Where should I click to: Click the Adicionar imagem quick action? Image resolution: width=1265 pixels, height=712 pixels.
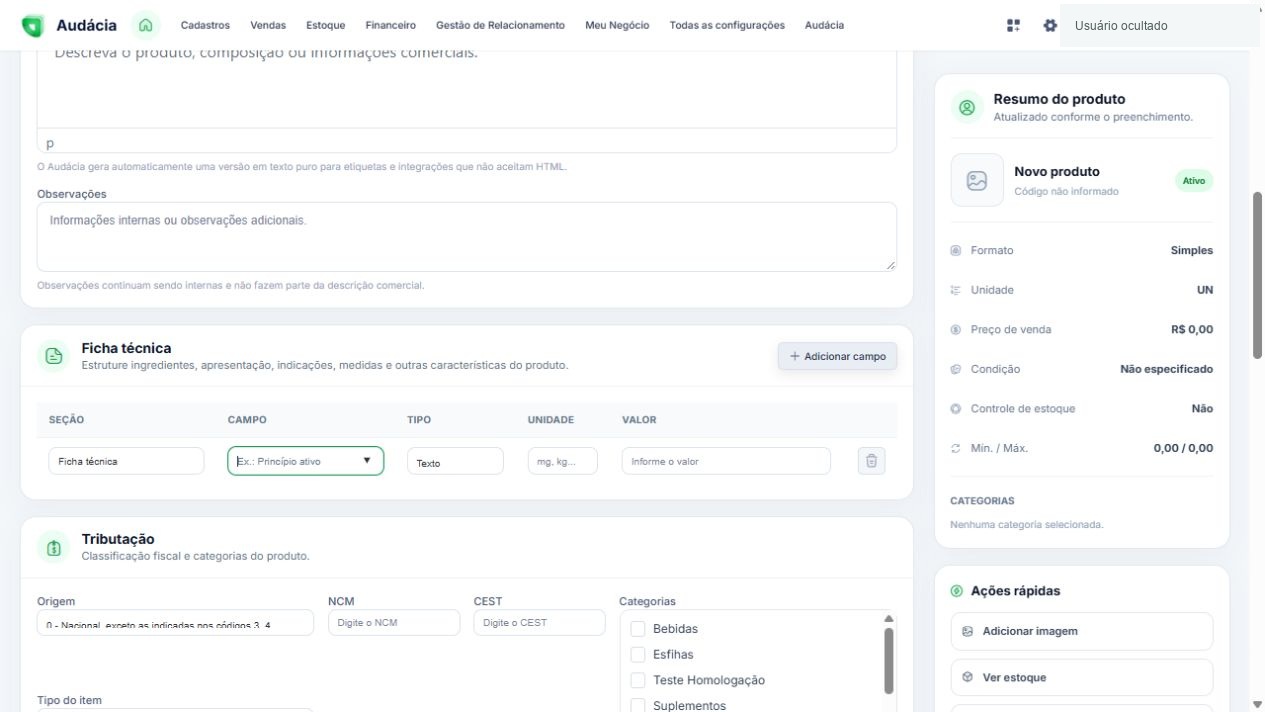point(1081,632)
